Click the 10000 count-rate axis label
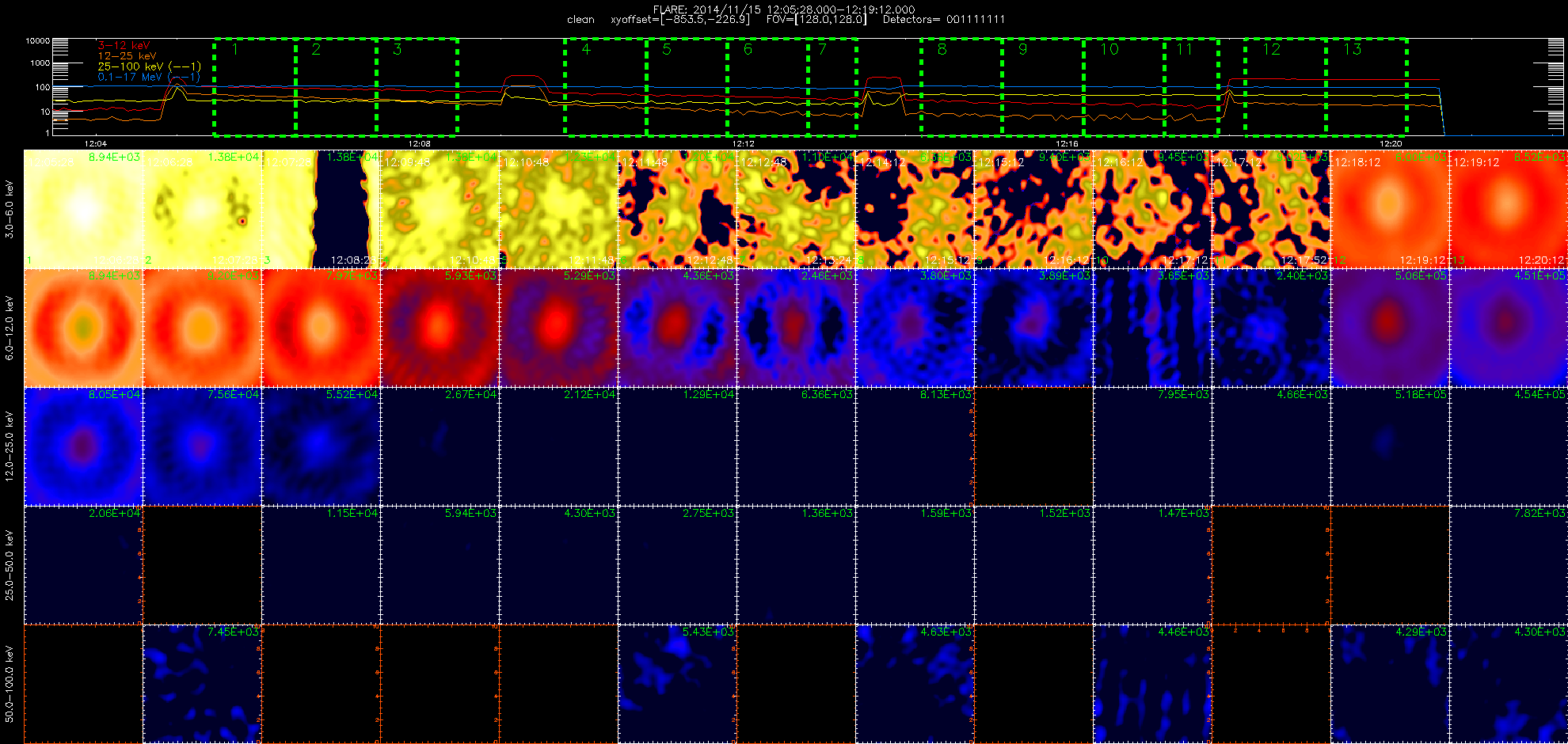The image size is (1568, 744). point(37,40)
